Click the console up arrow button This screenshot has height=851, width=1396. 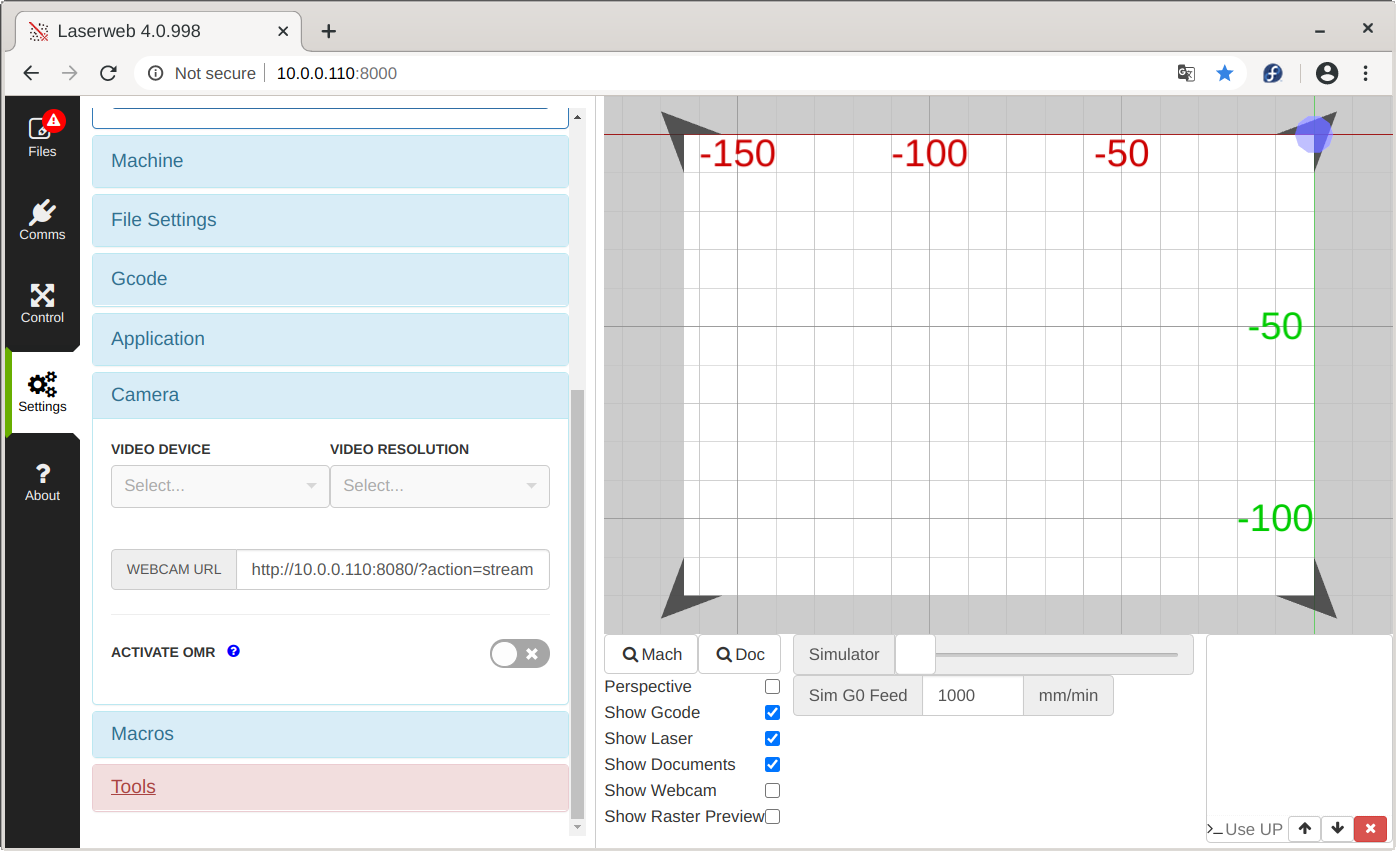[1304, 829]
